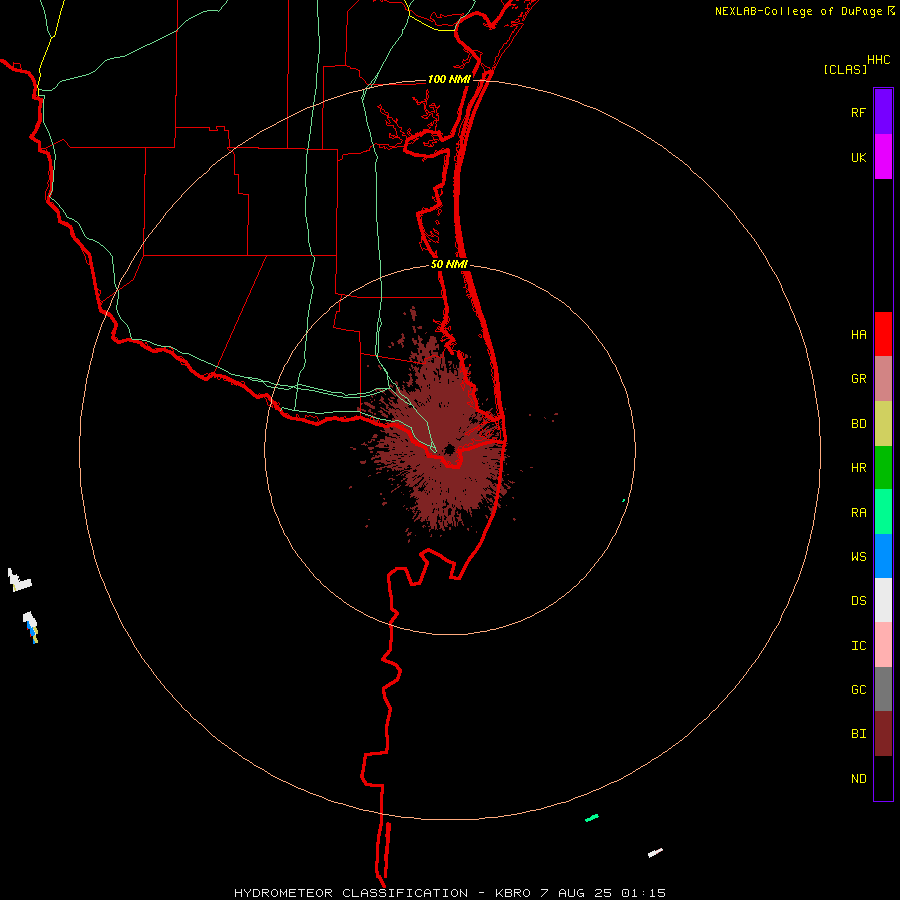Click the upper white echo at the left edge
The height and width of the screenshot is (900, 900).
19,580
